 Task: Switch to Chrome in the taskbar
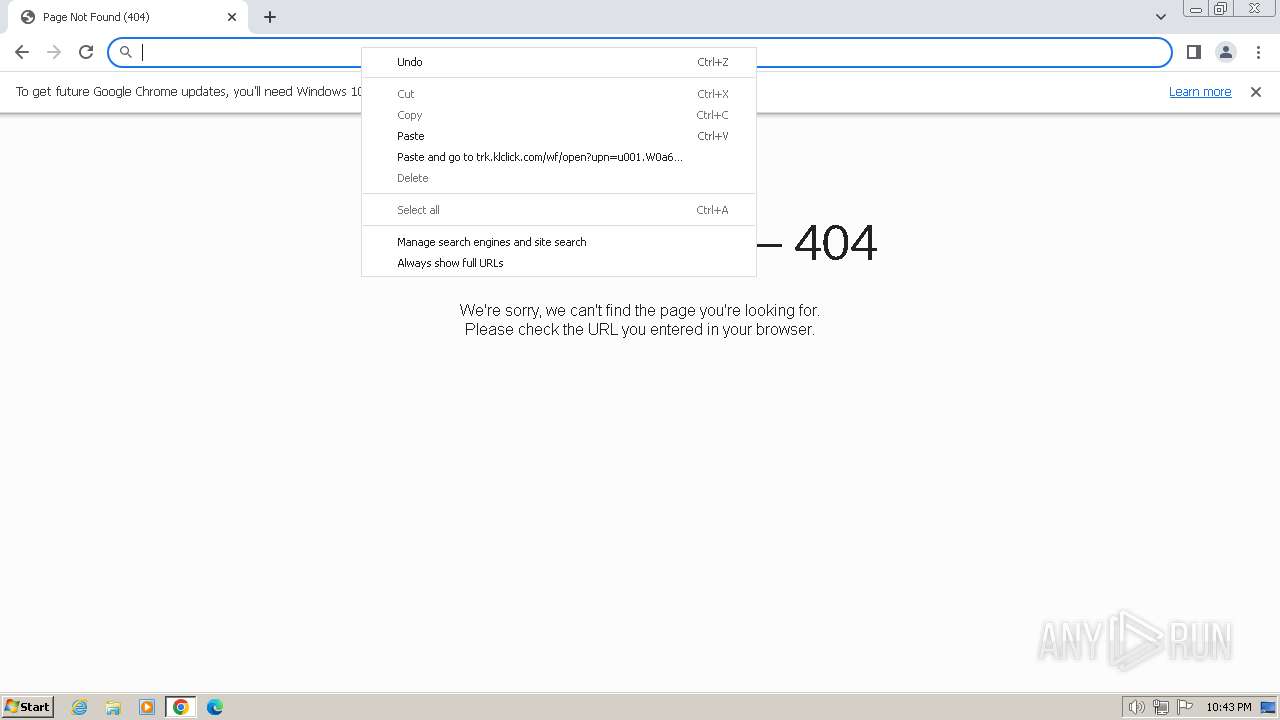point(181,707)
